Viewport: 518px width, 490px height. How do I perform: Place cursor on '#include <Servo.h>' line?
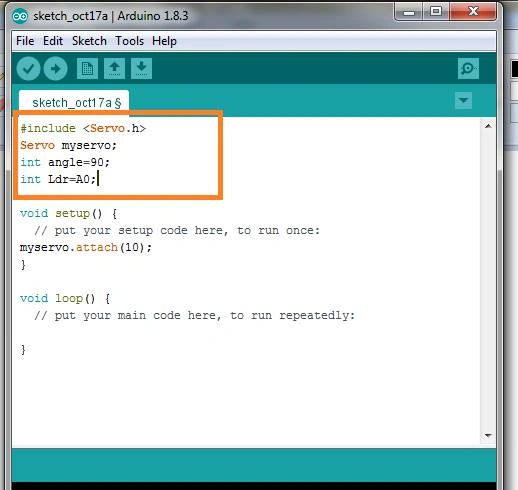pyautogui.click(x=83, y=128)
